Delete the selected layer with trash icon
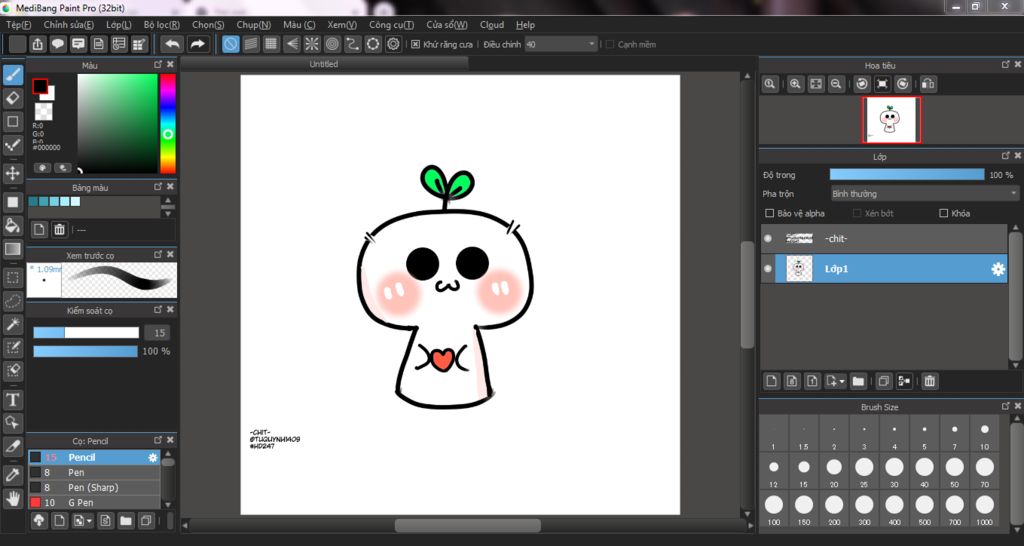The width and height of the screenshot is (1024, 546). 930,381
